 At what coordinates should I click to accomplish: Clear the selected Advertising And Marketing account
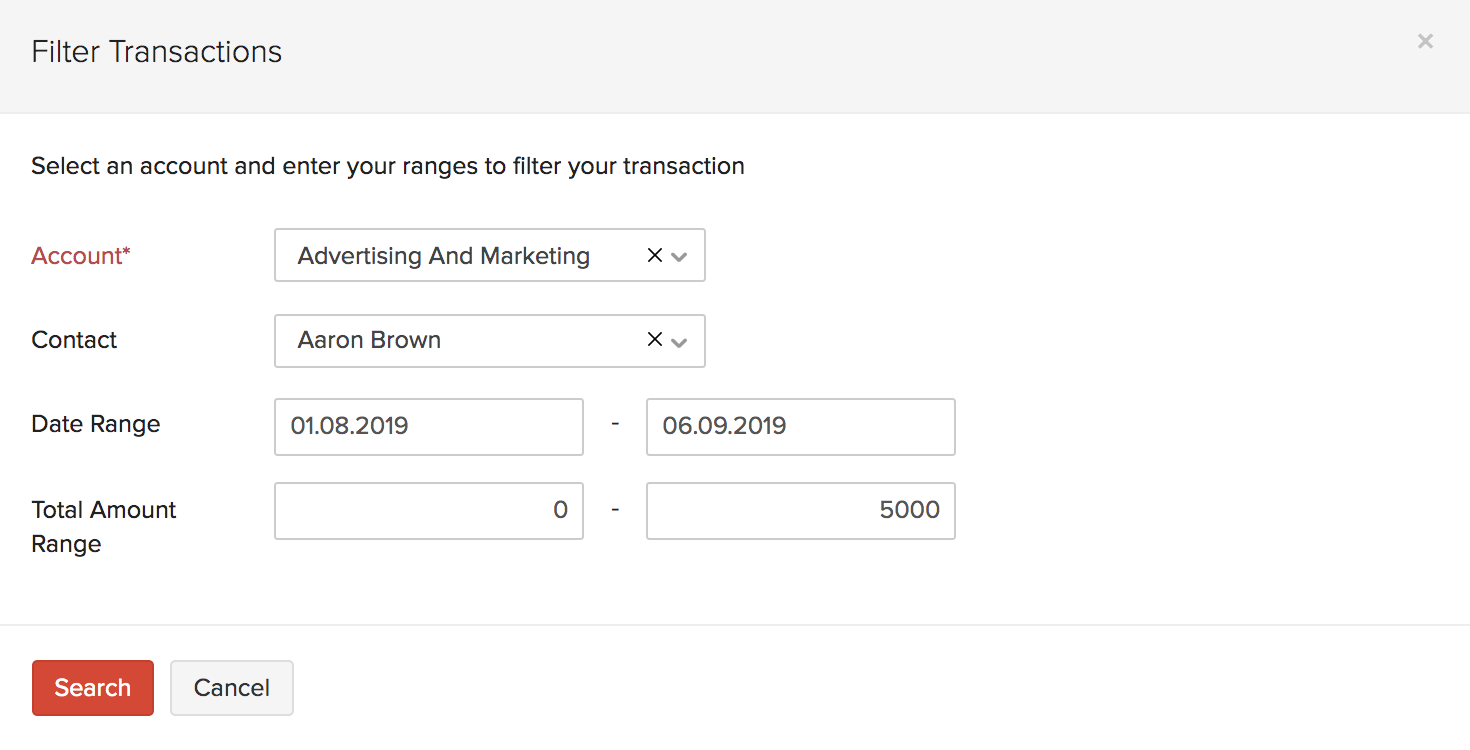point(653,255)
